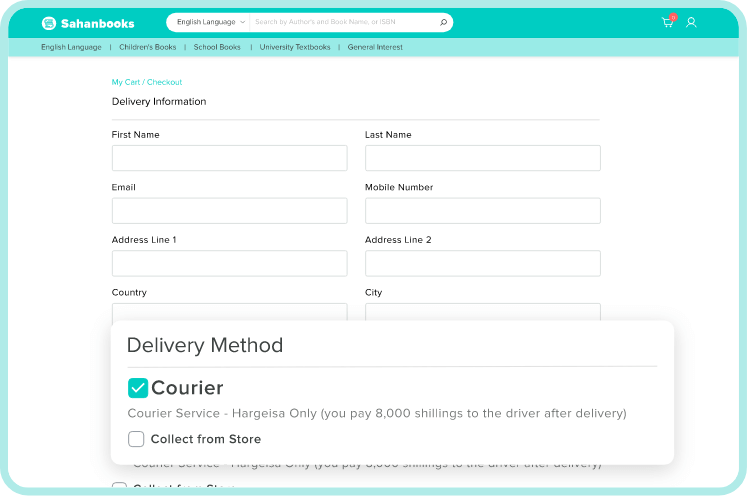Click into the Email field
Screen dimensions: 747x496
click(229, 211)
